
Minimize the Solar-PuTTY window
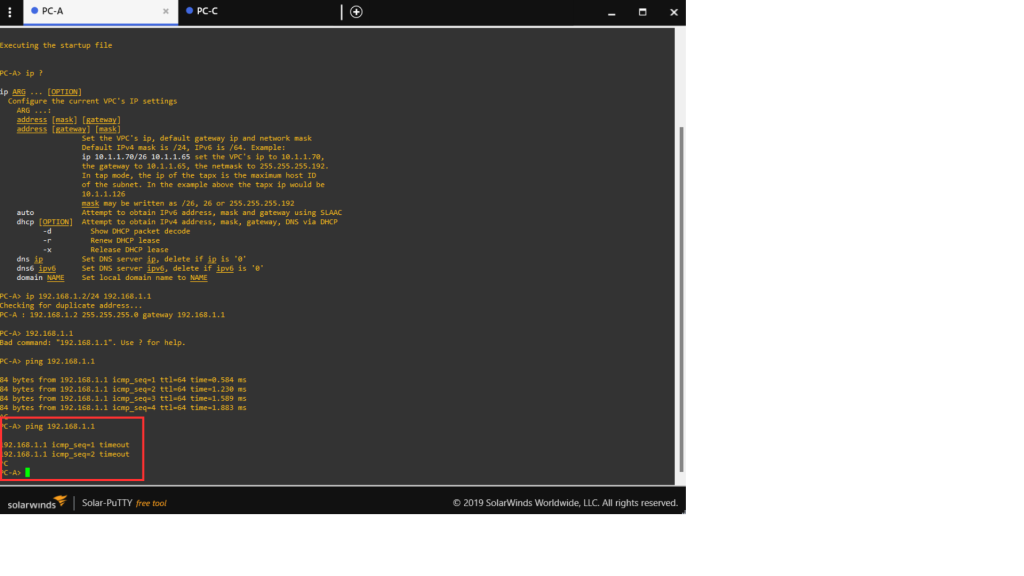(x=611, y=12)
